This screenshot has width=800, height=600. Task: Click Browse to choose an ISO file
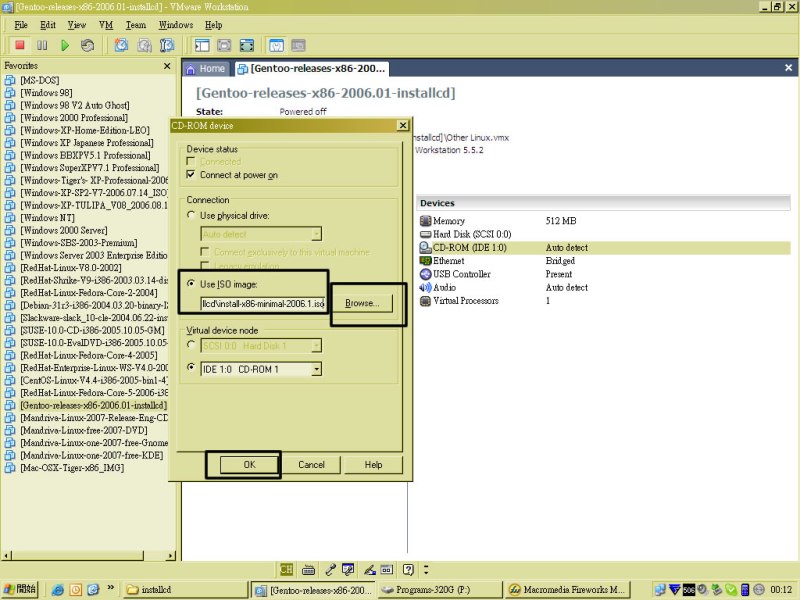click(362, 303)
